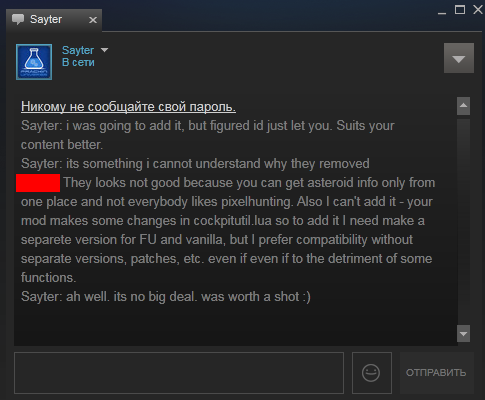Image resolution: width=485 pixels, height=400 pixels.
Task: Click the Sayter username link
Action: (78, 50)
